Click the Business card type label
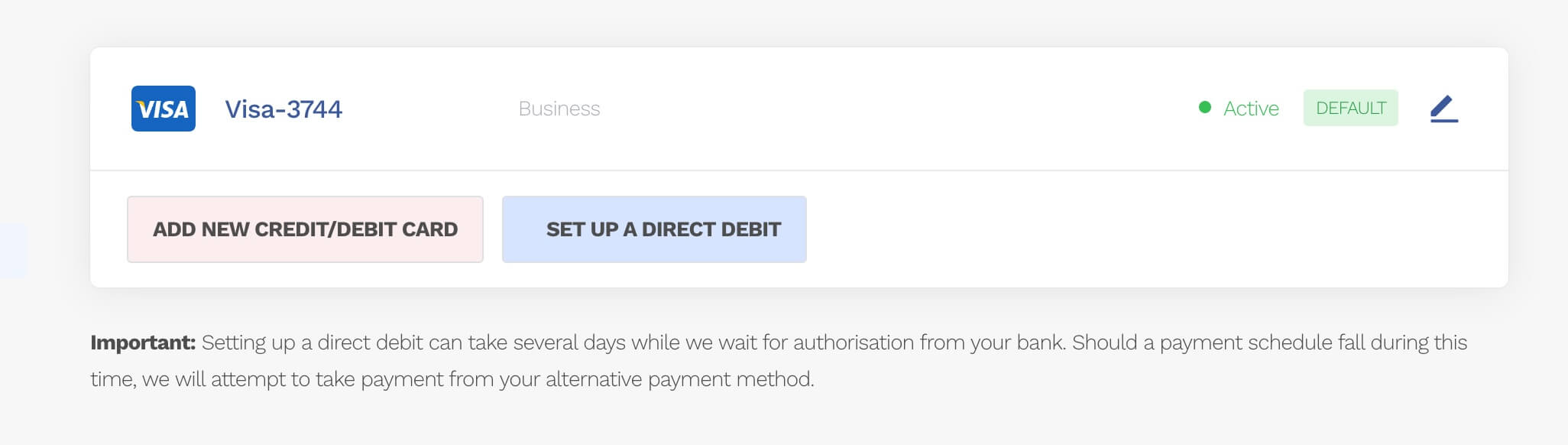Viewport: 1568px width, 445px height. (x=559, y=109)
